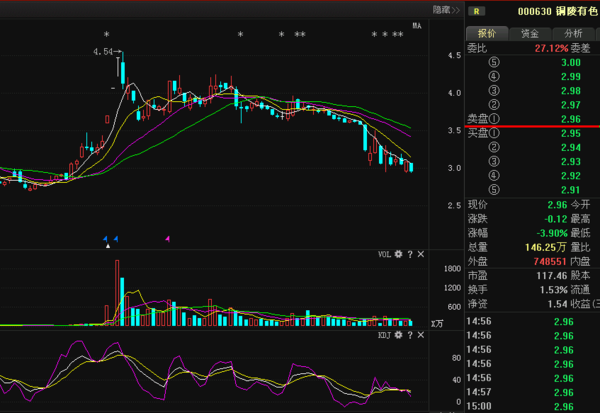Open KDJ indicator settings gear

(x=398, y=335)
